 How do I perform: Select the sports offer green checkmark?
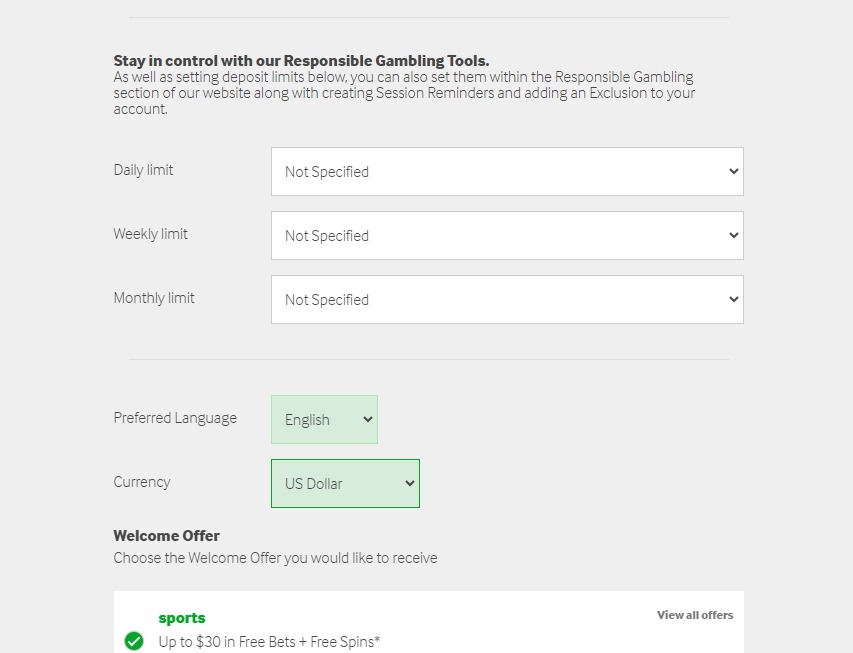pyautogui.click(x=134, y=641)
